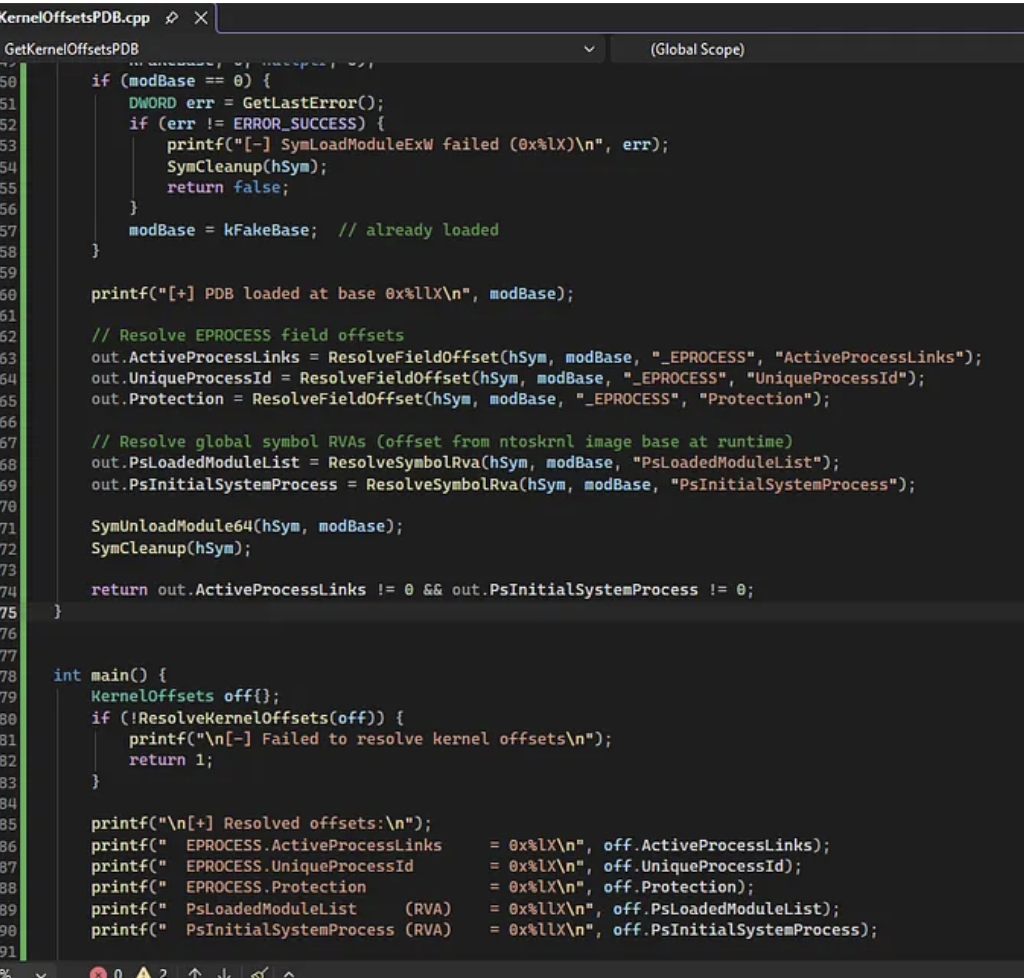Click the 'return false;' statement
Screen dimensions: 1024x978
point(227,187)
